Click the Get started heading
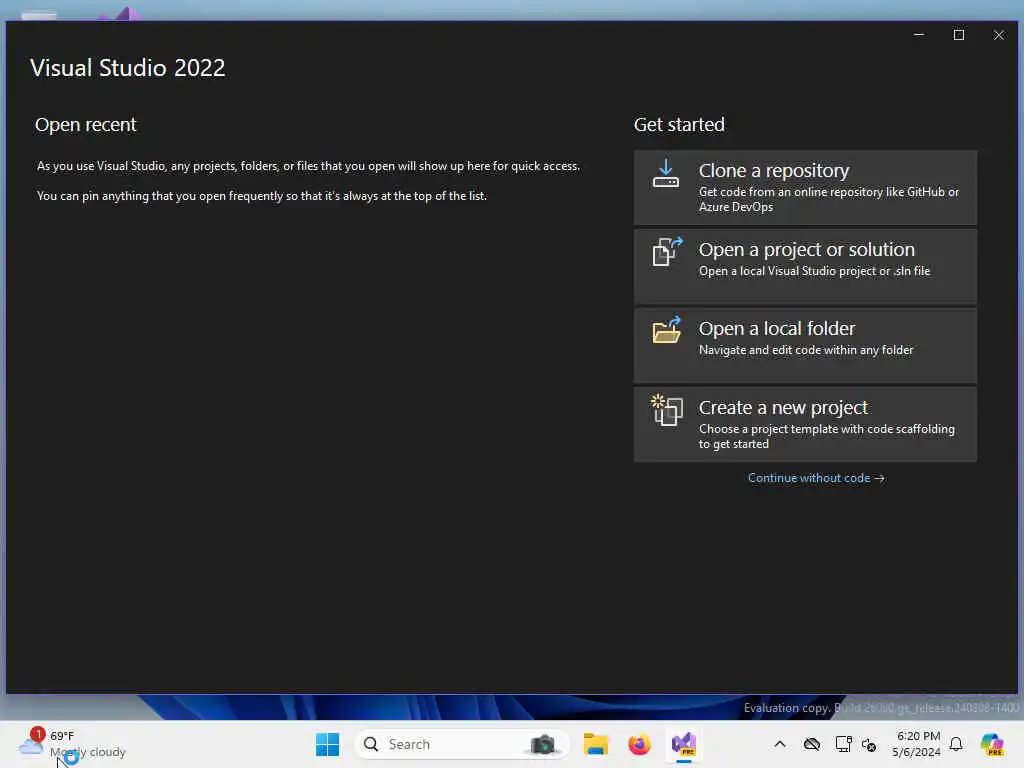This screenshot has height=768, width=1024. coord(679,125)
